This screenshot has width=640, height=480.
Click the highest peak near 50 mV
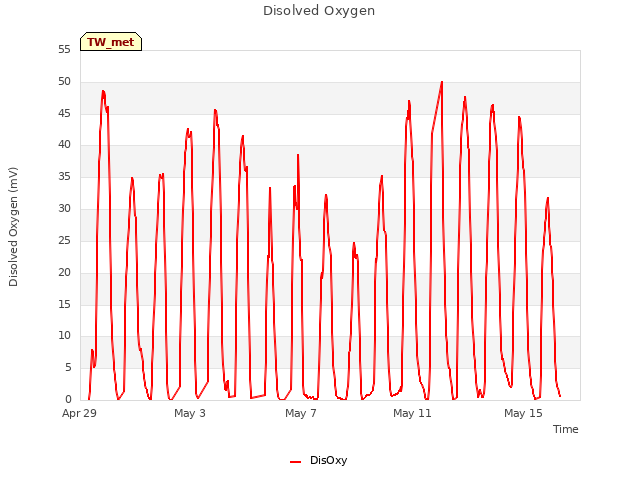(442, 82)
